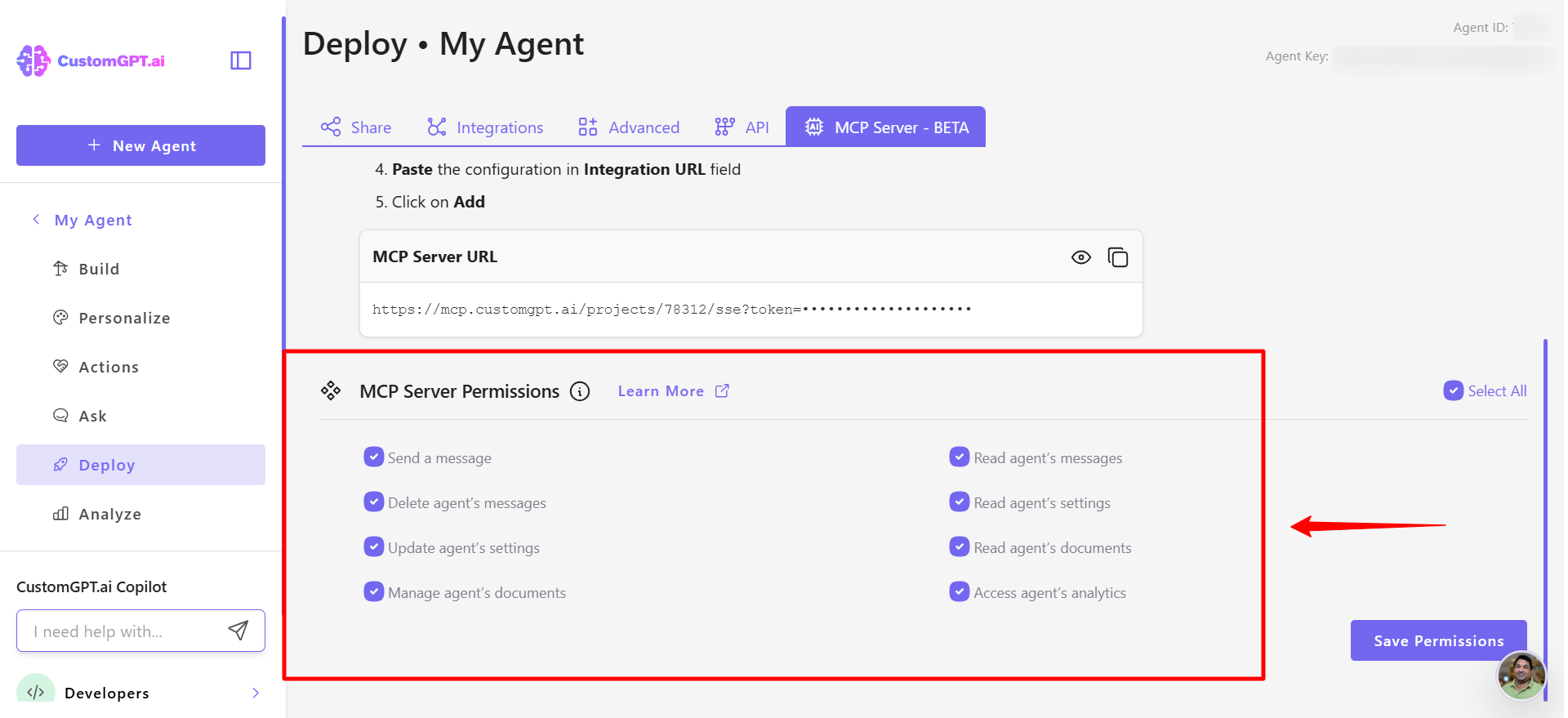
Task: Open the info tooltip beside MCP Server Permissions
Action: [580, 391]
